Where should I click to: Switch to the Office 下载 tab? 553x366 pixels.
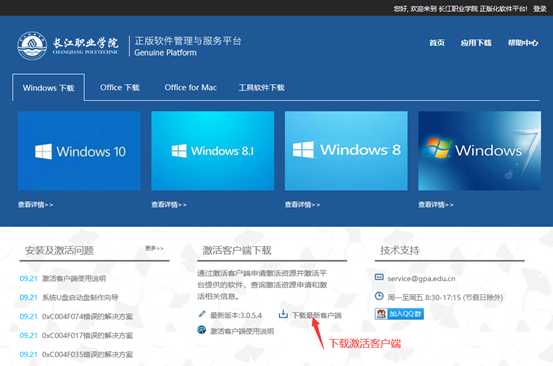point(120,87)
